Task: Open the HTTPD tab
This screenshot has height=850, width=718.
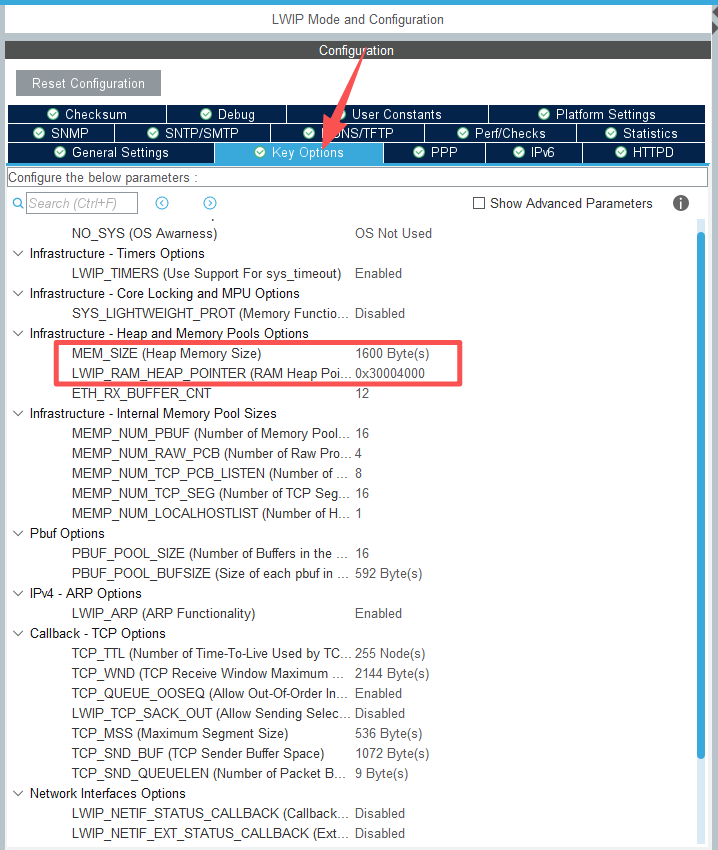Action: pos(644,152)
